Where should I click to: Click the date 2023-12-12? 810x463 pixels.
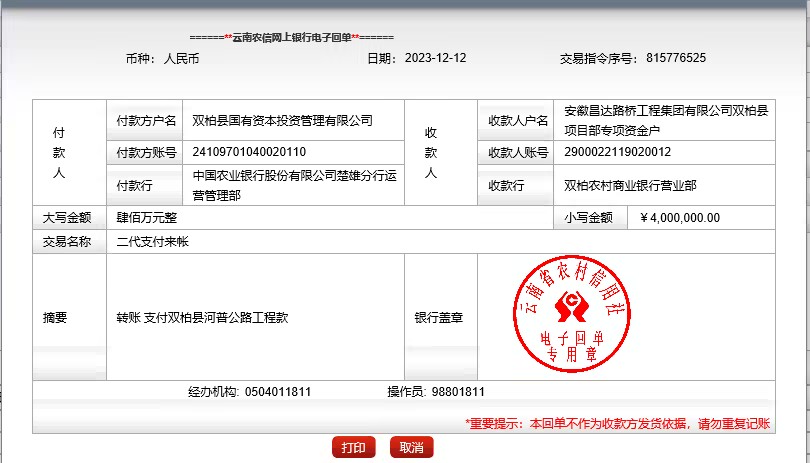435,58
